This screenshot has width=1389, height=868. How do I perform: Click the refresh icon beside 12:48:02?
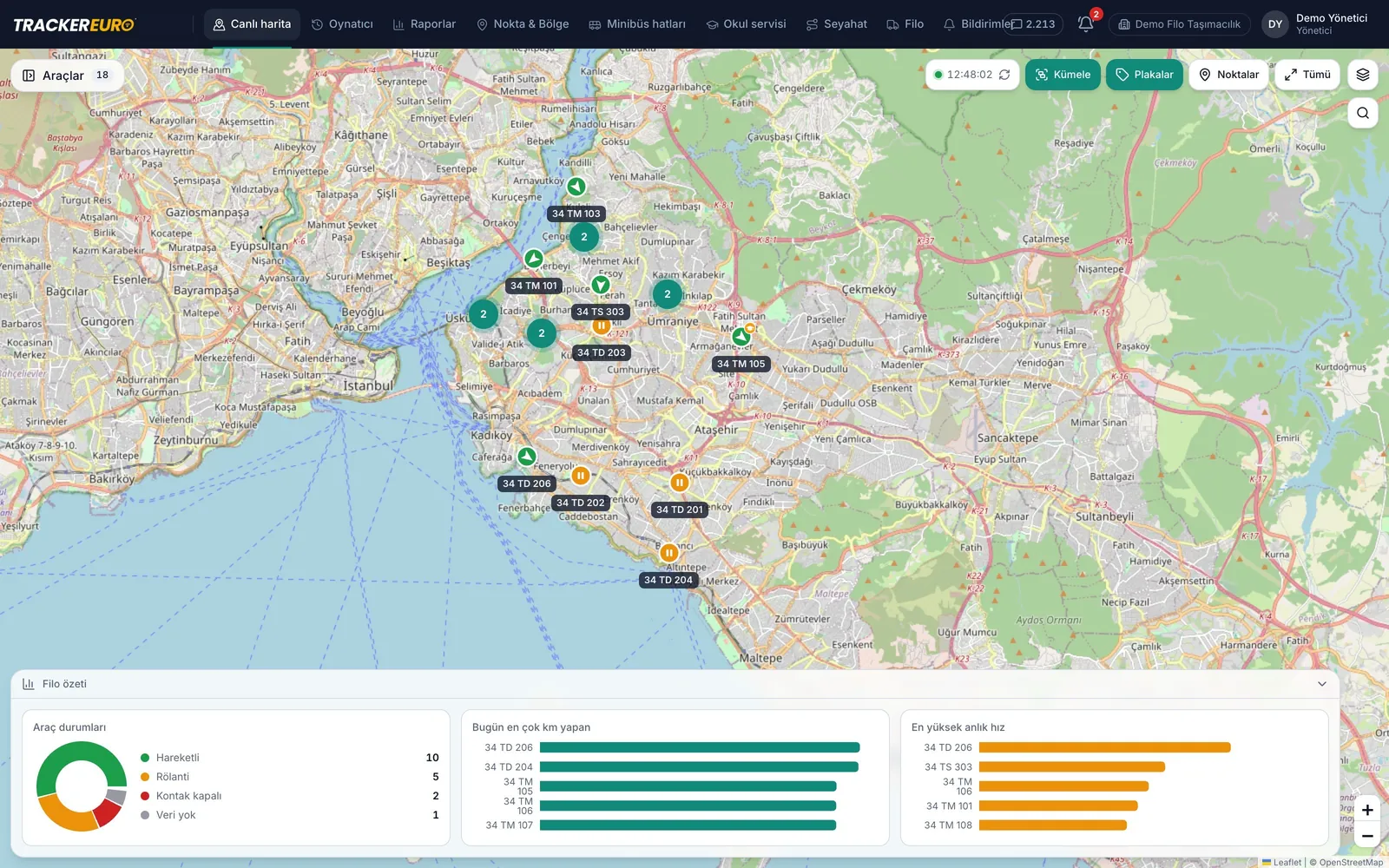(x=1004, y=75)
